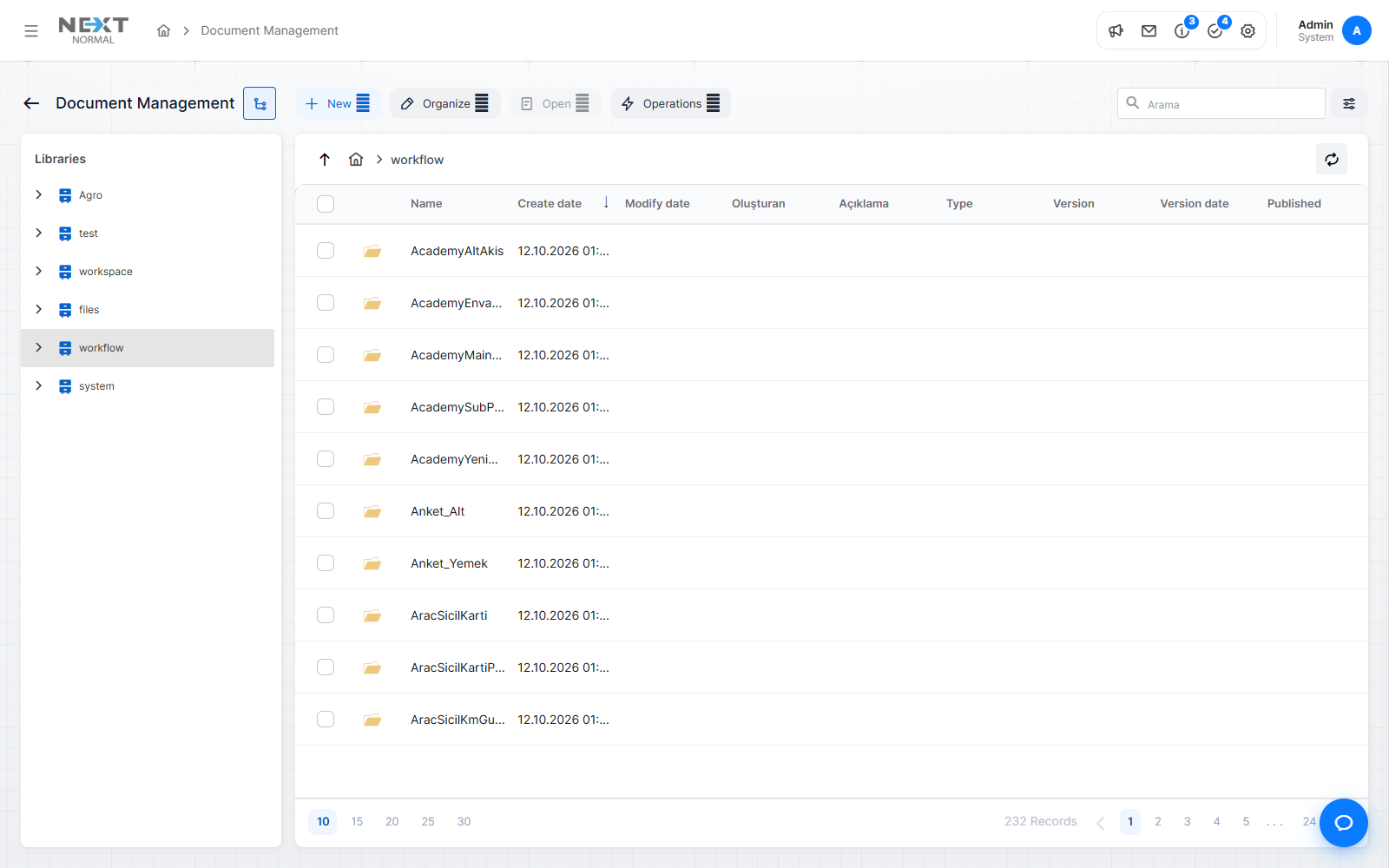Open the search filter options icon
The image size is (1389, 868).
coord(1349,103)
